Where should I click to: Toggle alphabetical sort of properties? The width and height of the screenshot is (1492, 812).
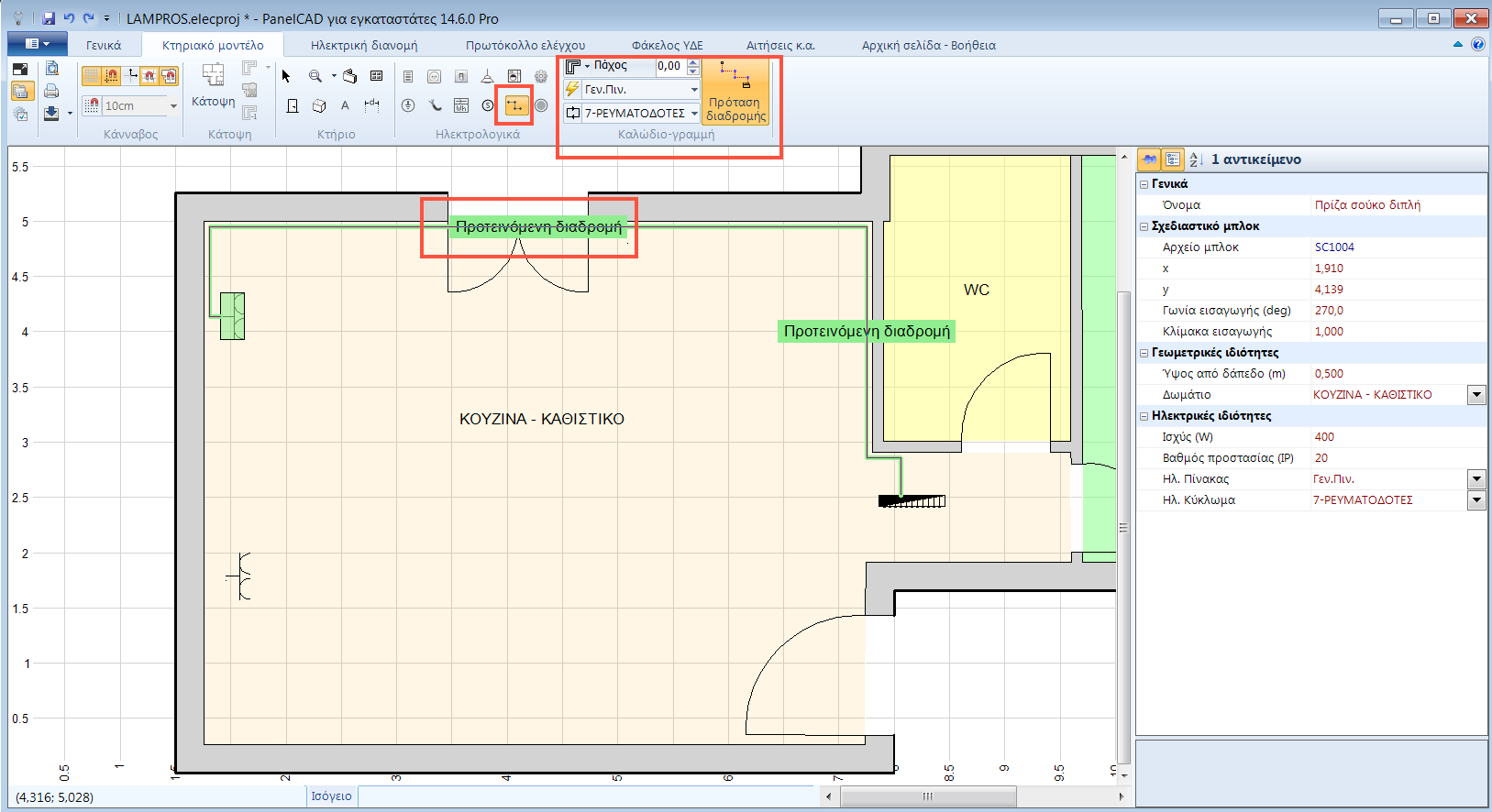click(1195, 159)
